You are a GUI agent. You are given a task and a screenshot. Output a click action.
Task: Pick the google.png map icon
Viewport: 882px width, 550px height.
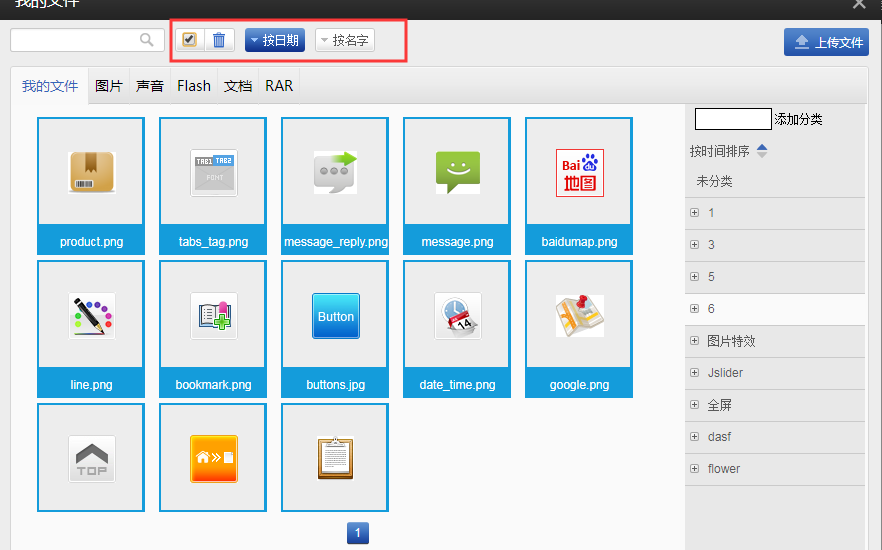579,316
